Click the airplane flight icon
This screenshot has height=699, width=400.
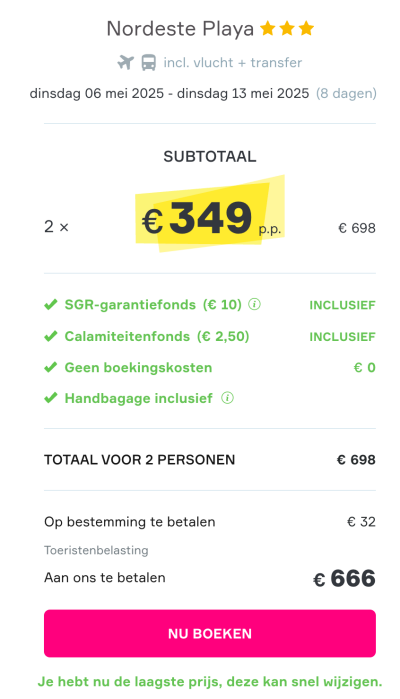[x=125, y=62]
